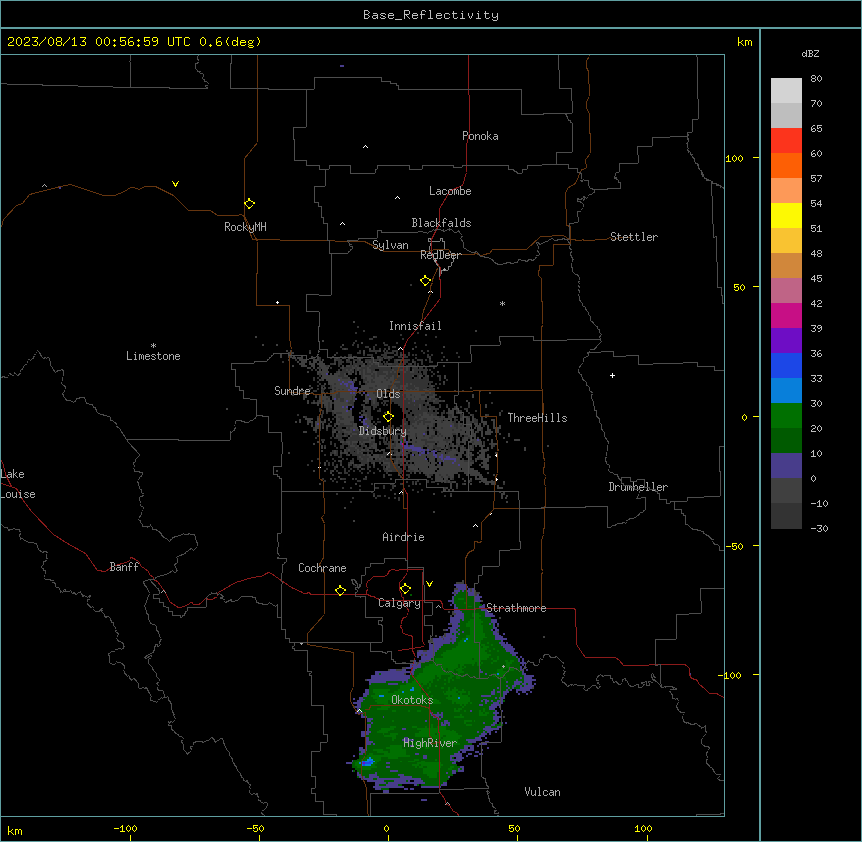The width and height of the screenshot is (862, 842).
Task: Pick the bright yellow 54 to 51 dBZ swatch
Action: (786, 215)
